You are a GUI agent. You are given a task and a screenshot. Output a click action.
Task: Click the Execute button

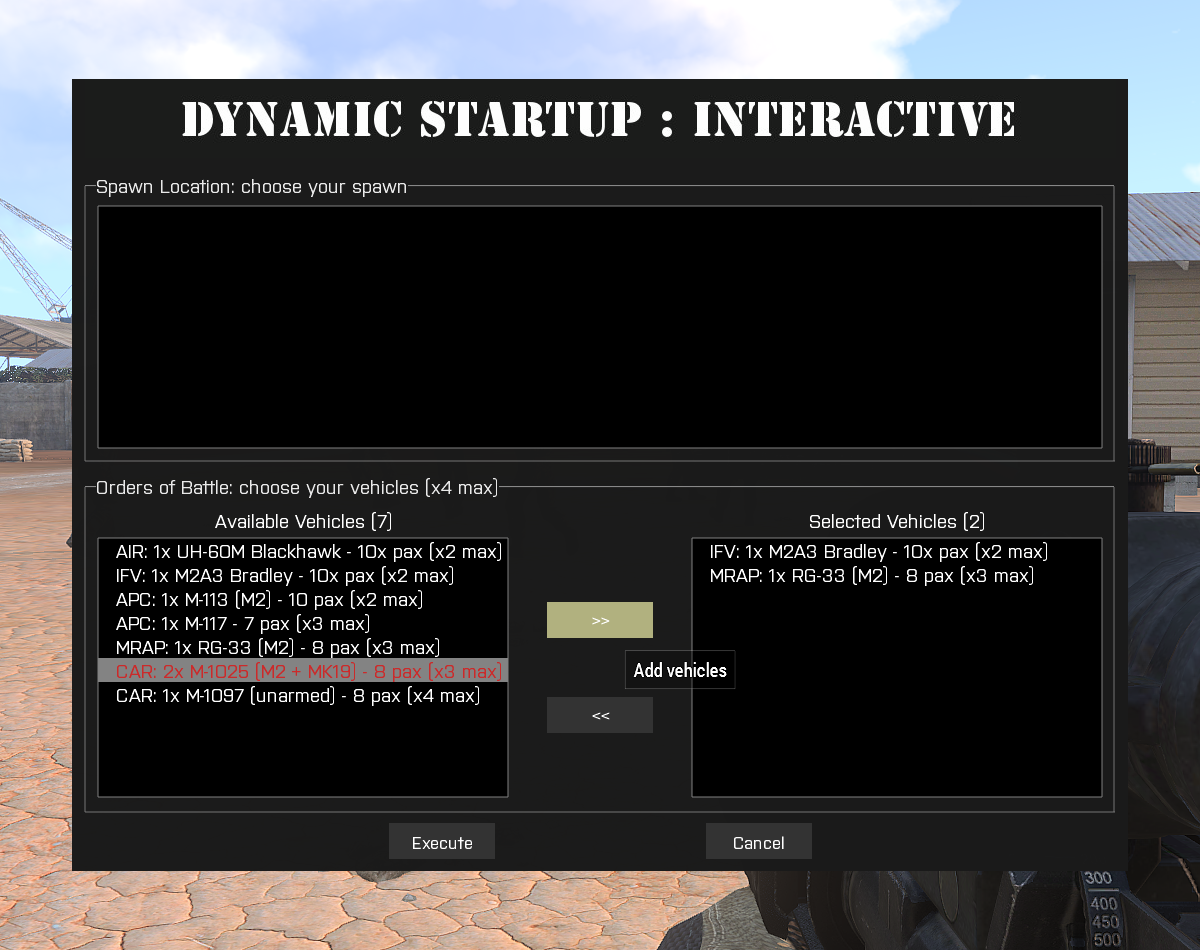point(442,842)
